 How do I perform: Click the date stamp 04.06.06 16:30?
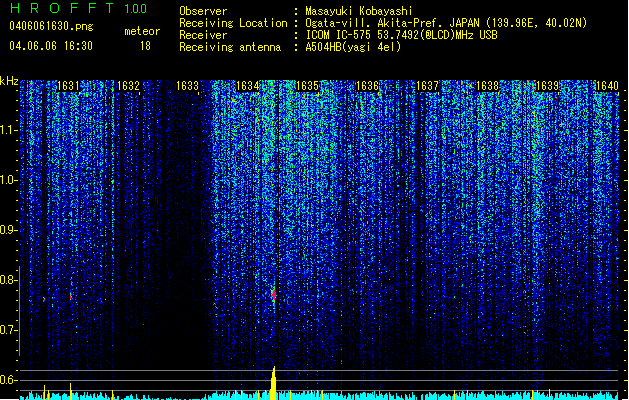click(51, 46)
